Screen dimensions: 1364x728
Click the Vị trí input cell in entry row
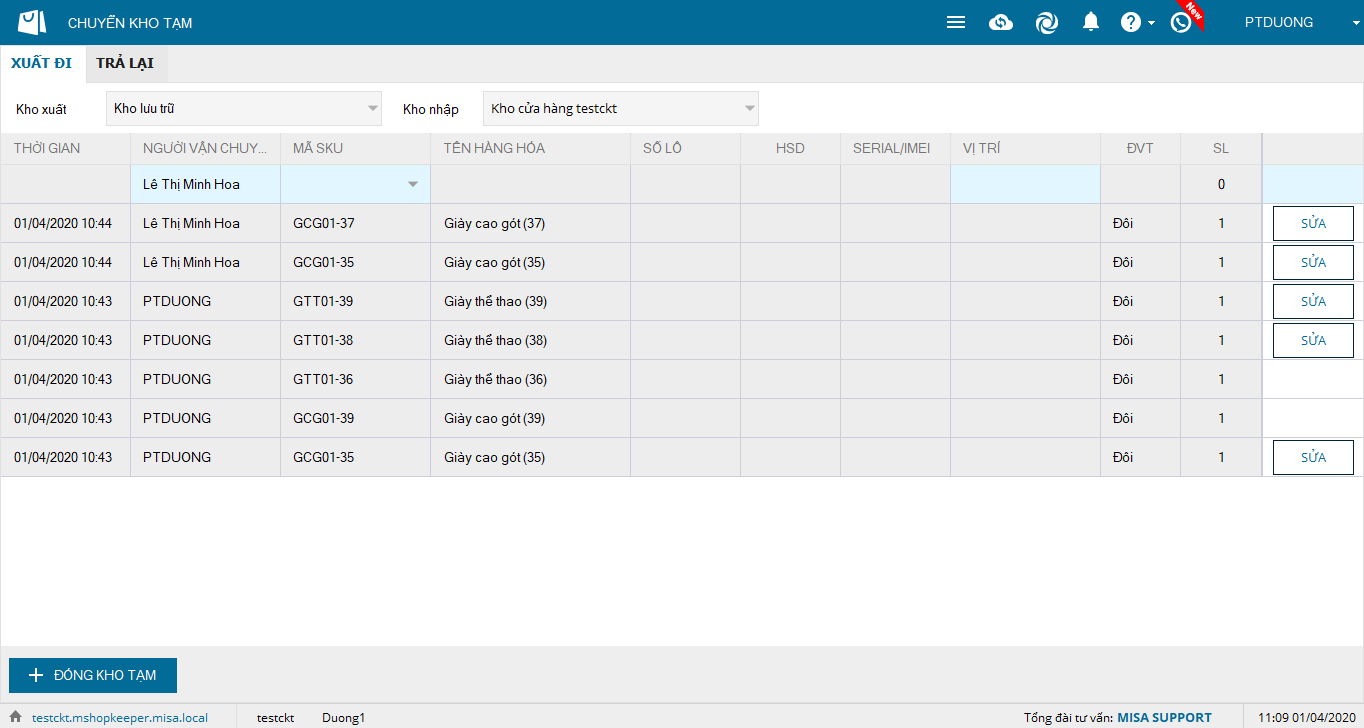tap(1024, 184)
